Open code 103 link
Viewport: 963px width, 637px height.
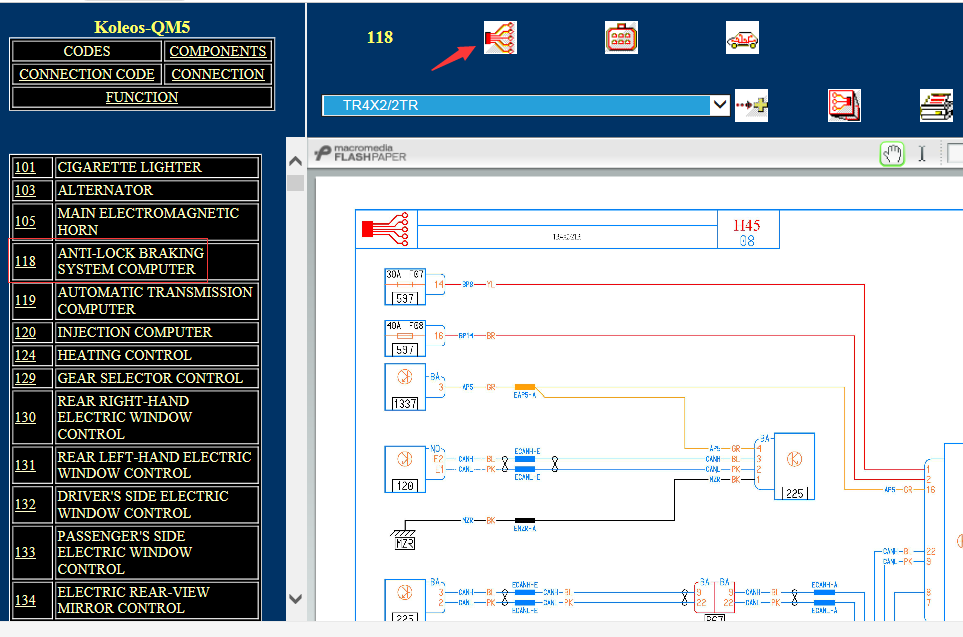[25, 190]
